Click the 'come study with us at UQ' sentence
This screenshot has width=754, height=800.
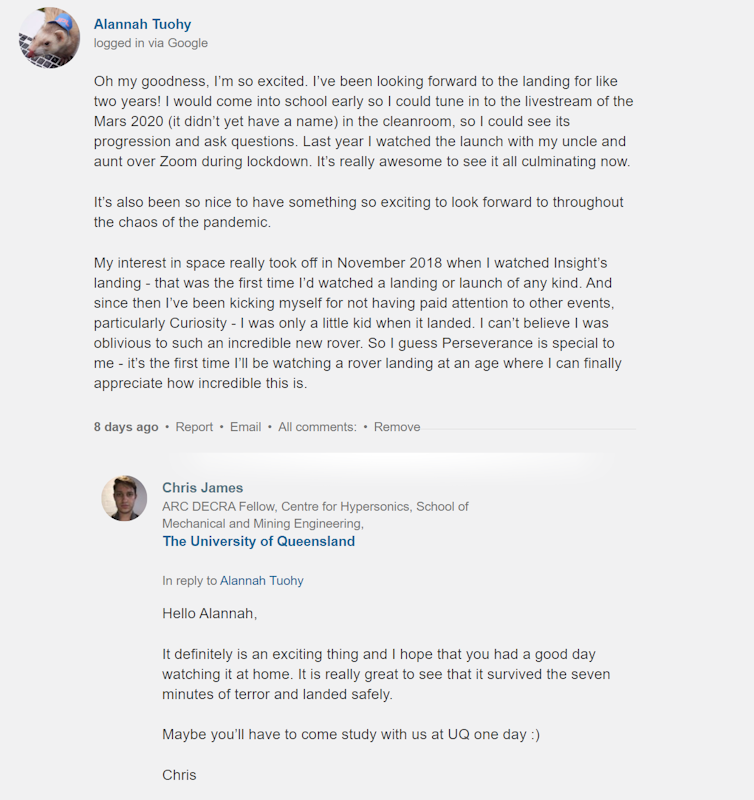click(351, 734)
